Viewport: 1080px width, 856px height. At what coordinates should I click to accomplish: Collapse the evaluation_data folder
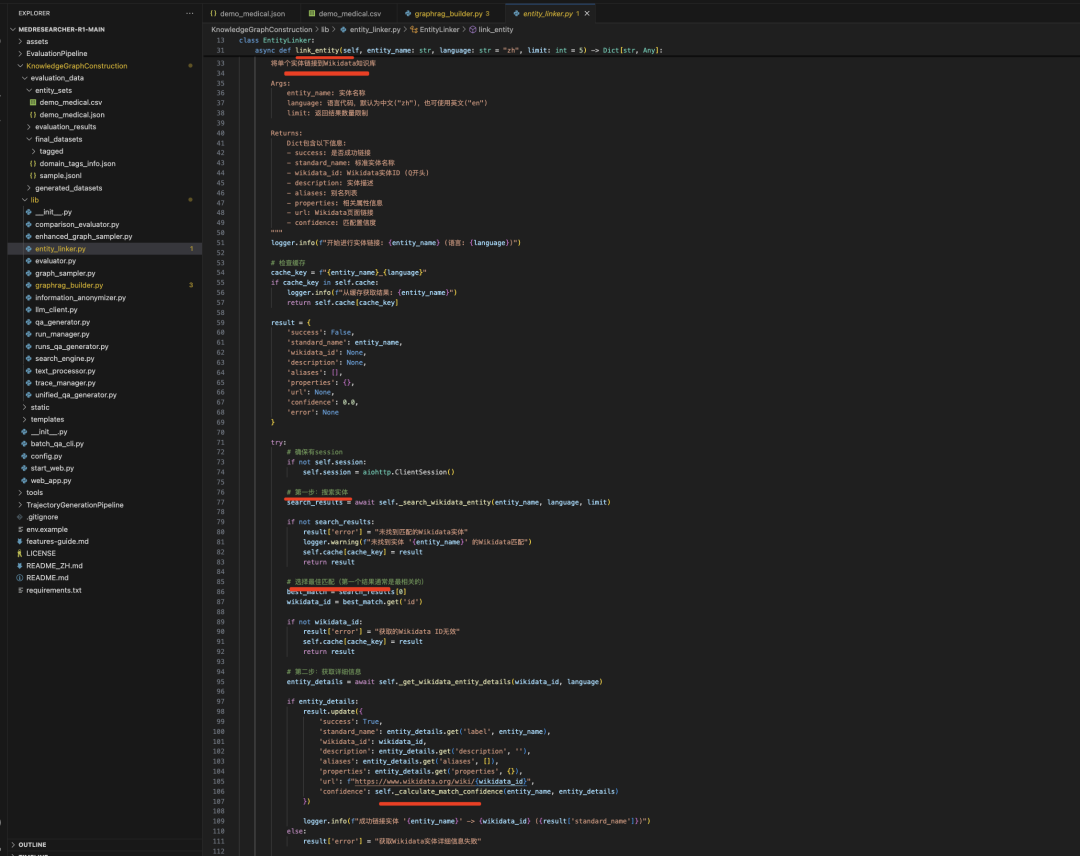click(57, 78)
